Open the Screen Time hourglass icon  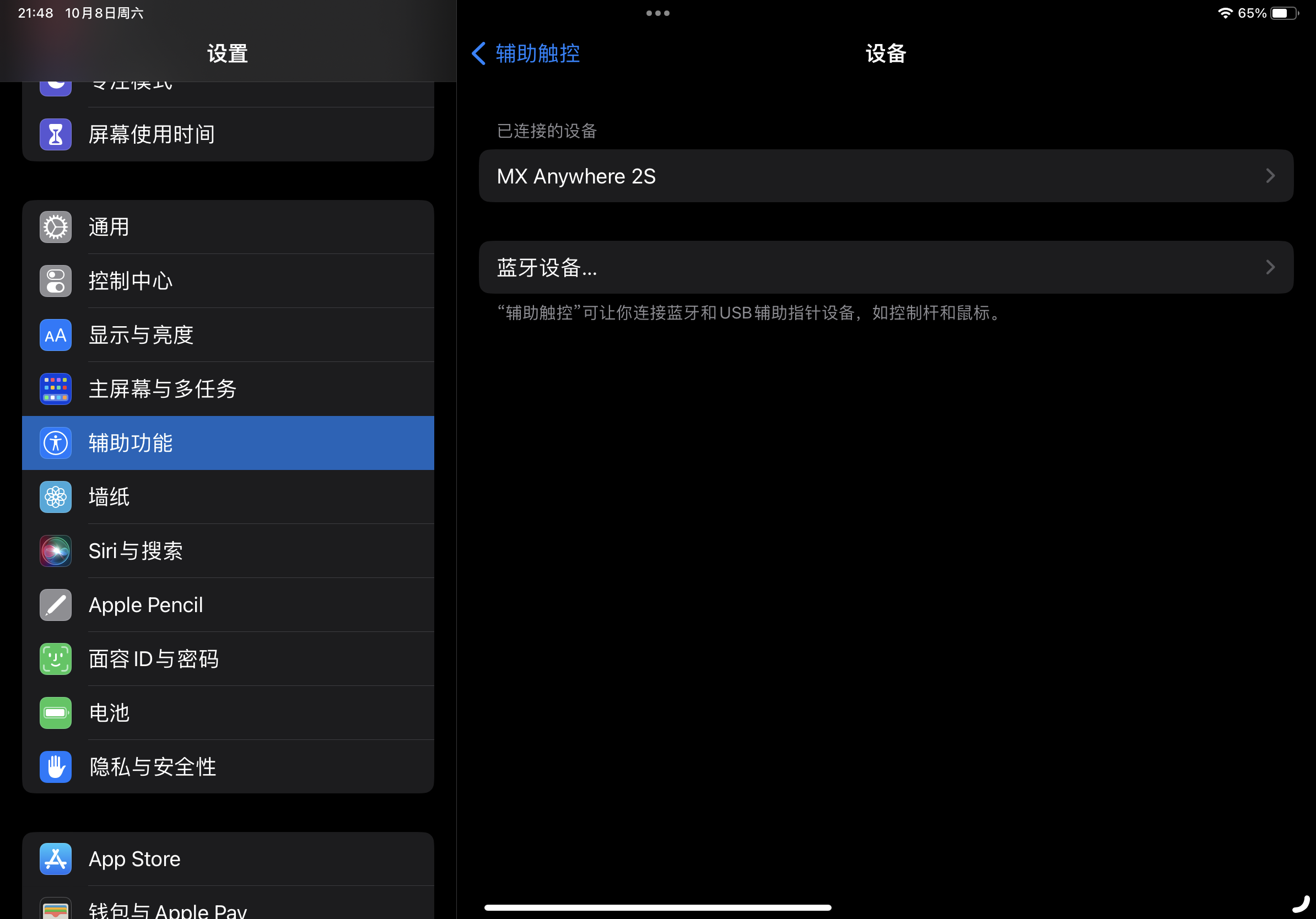coord(56,134)
